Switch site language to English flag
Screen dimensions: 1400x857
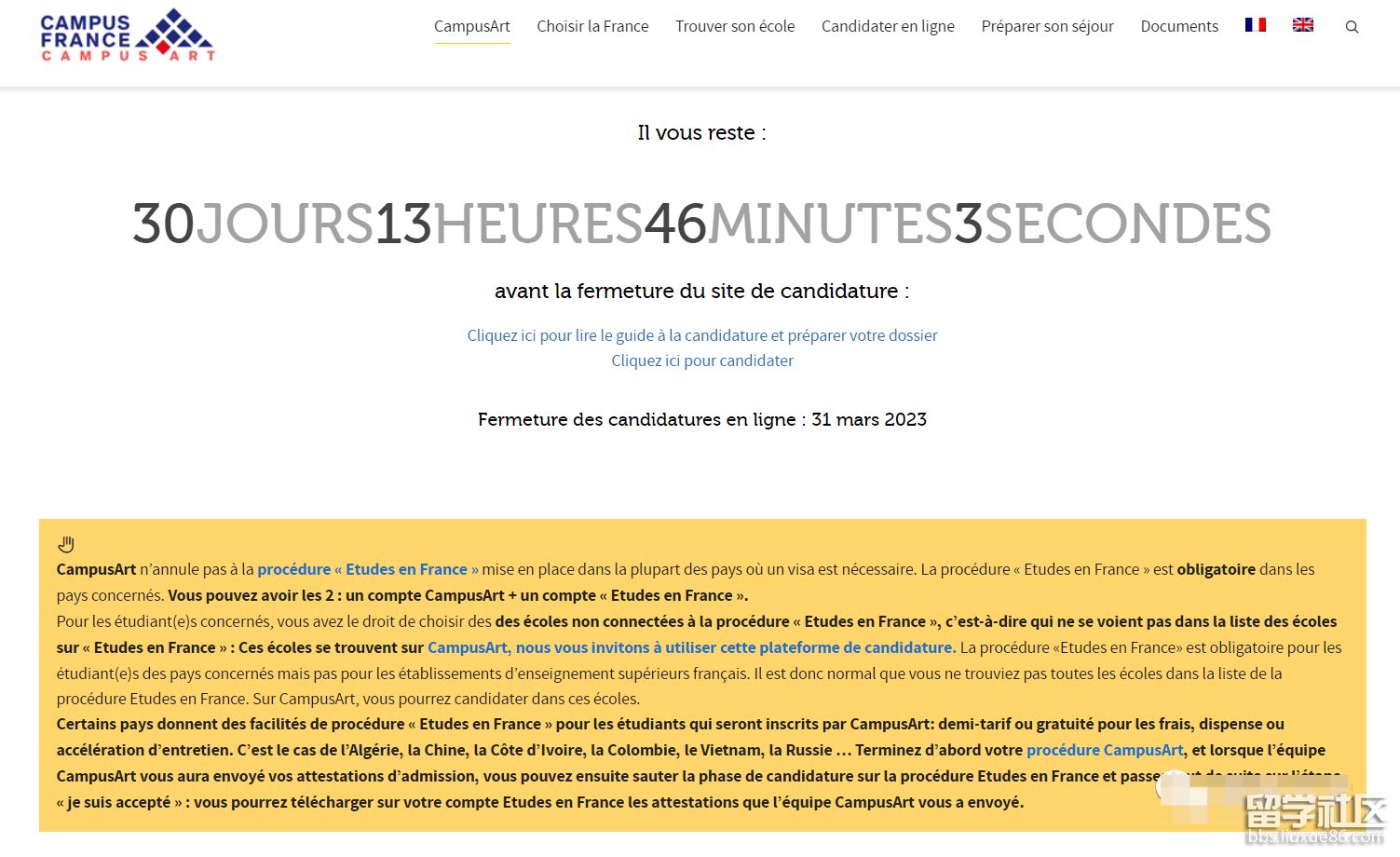point(1302,25)
